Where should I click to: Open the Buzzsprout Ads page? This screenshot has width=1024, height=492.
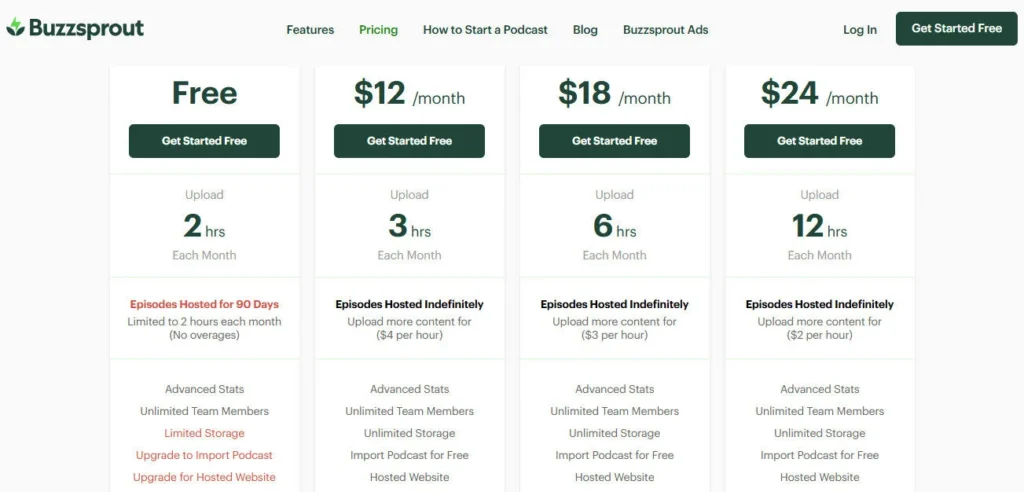pyautogui.click(x=665, y=30)
